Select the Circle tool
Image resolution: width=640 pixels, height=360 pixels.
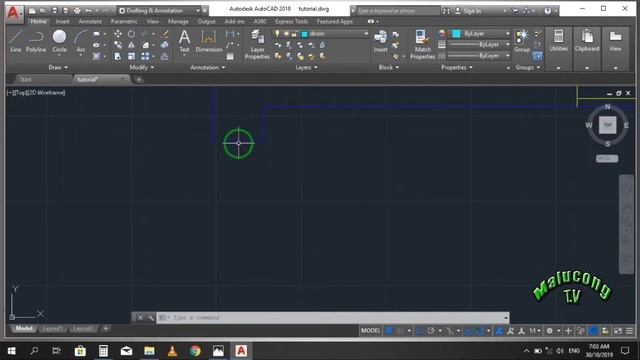59,41
